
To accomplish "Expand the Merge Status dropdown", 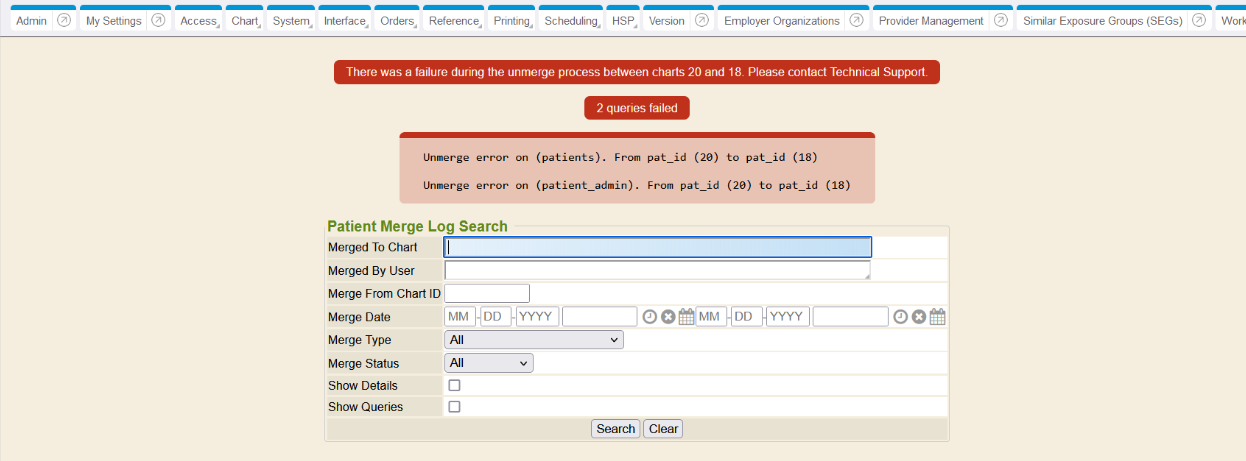I will pos(488,363).
